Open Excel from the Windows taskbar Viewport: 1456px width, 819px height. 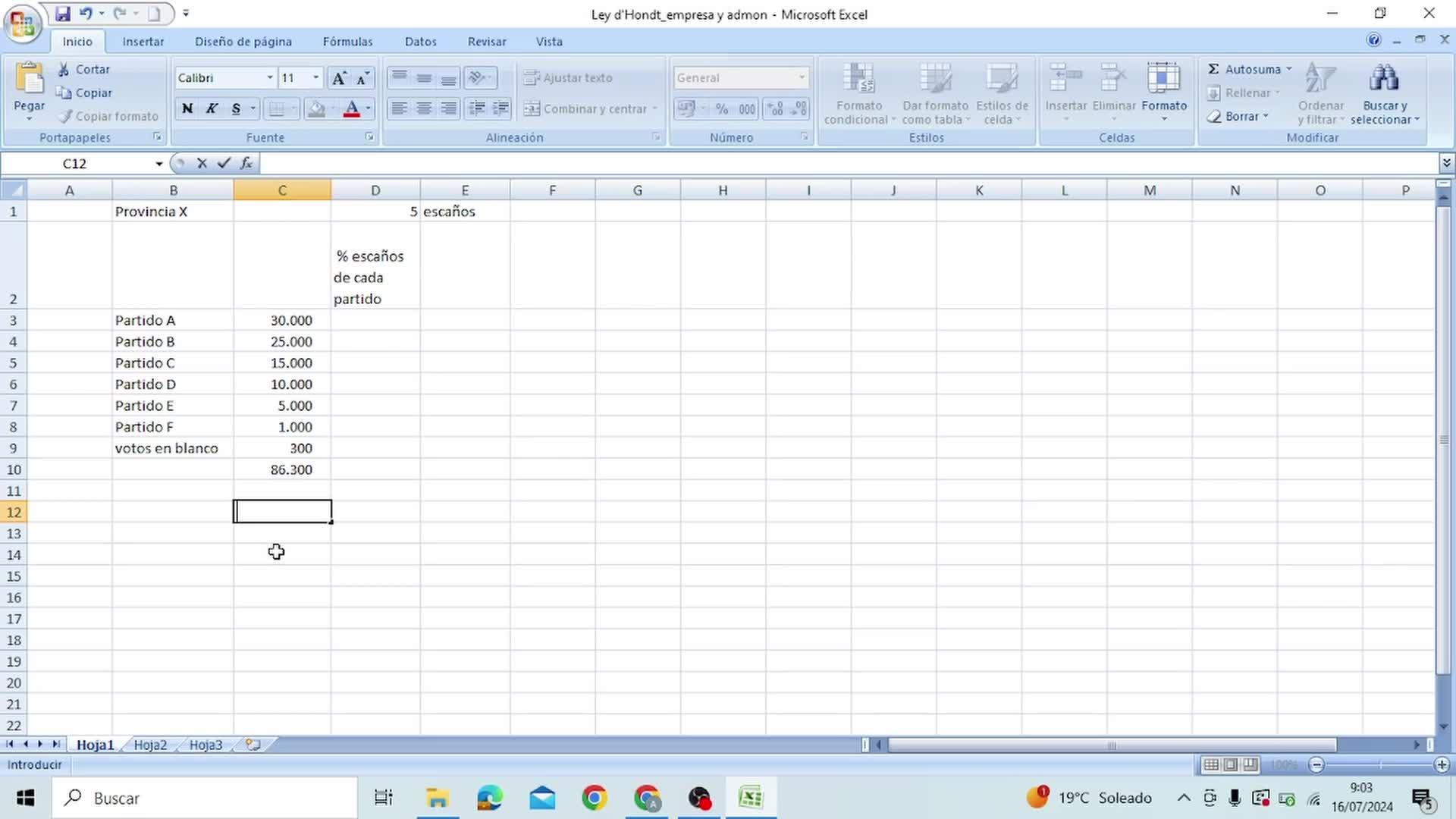click(x=750, y=798)
